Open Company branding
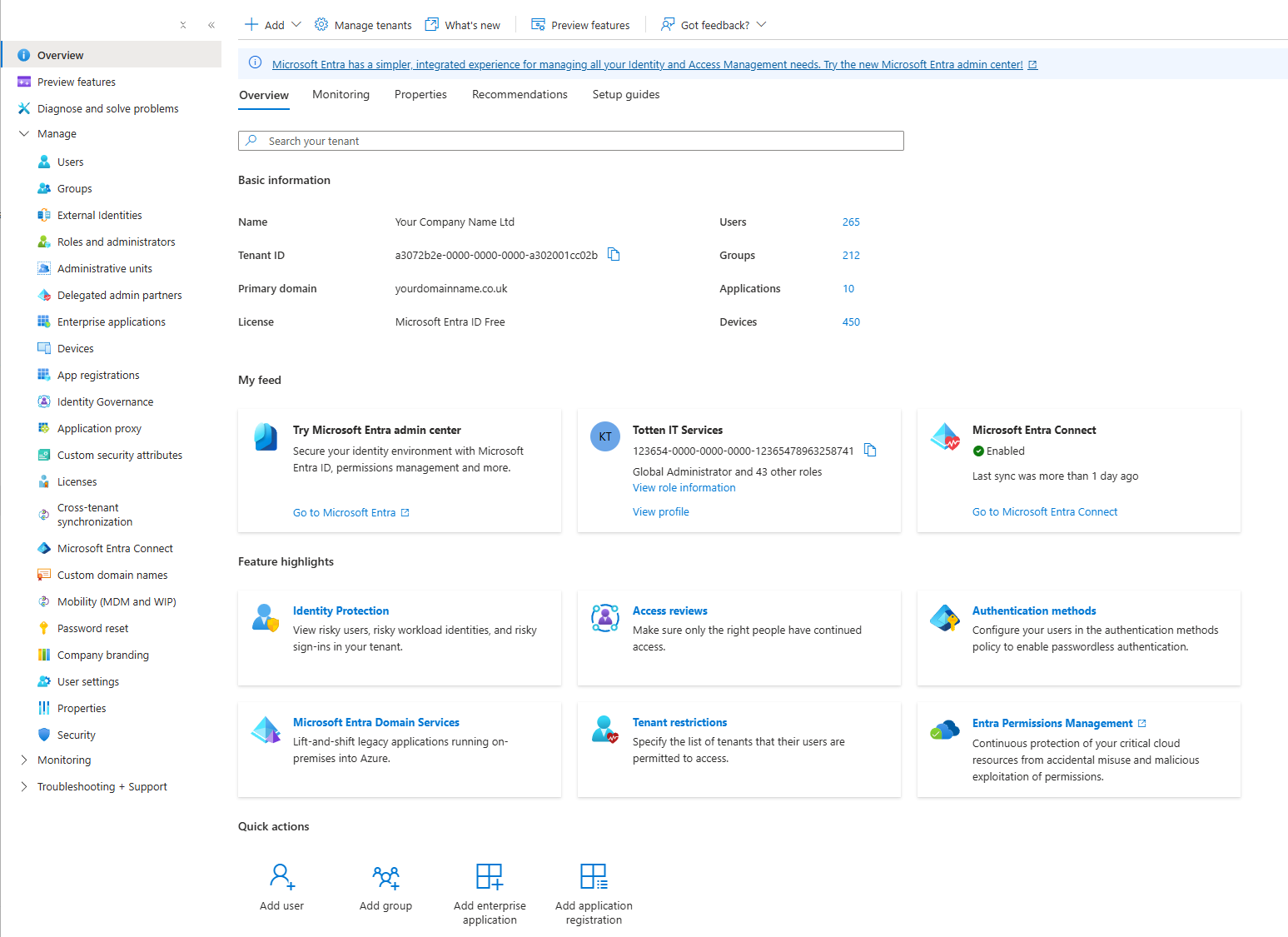Screen dimensions: 1288x937 pos(103,655)
